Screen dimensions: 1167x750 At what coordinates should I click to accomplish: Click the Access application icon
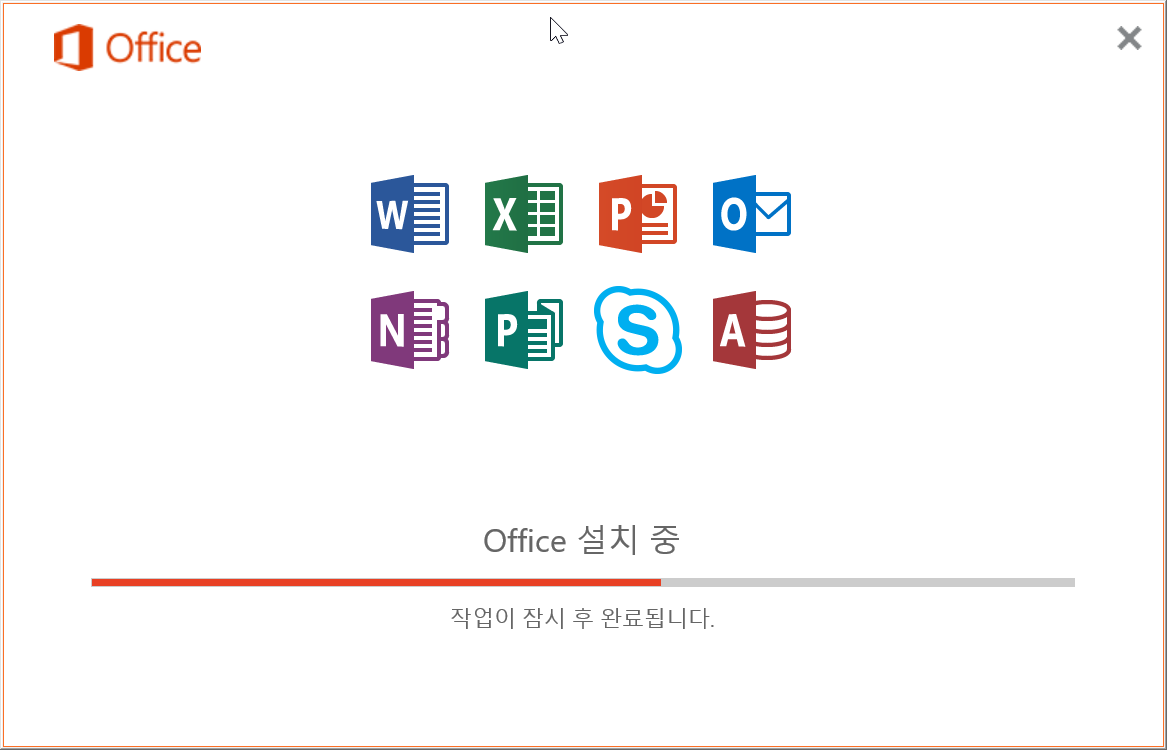pyautogui.click(x=752, y=330)
